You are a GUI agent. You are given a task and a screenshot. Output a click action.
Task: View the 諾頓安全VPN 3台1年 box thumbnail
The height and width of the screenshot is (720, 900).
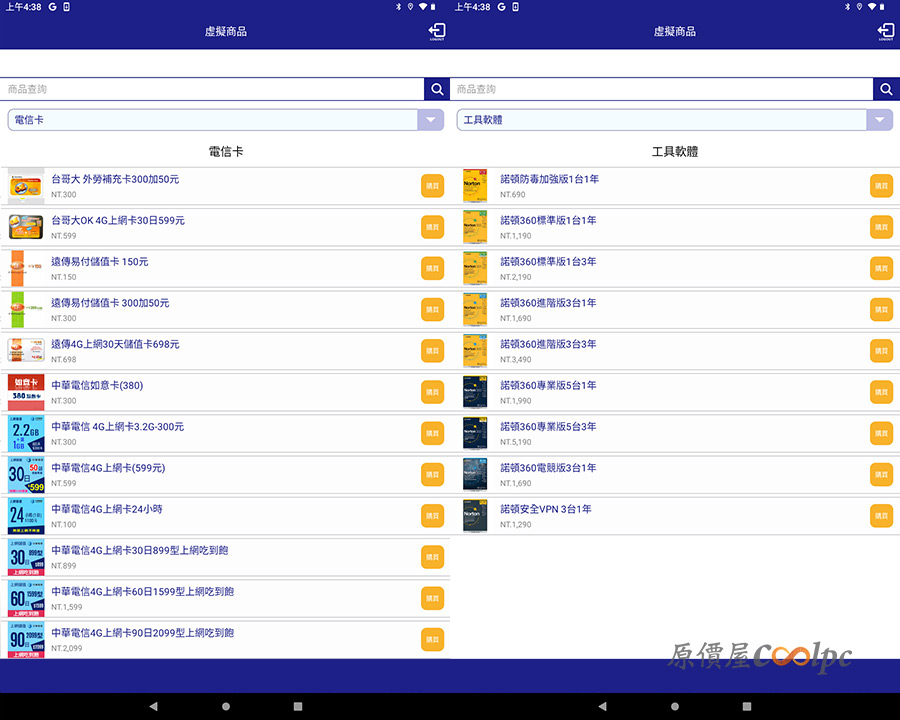click(475, 516)
